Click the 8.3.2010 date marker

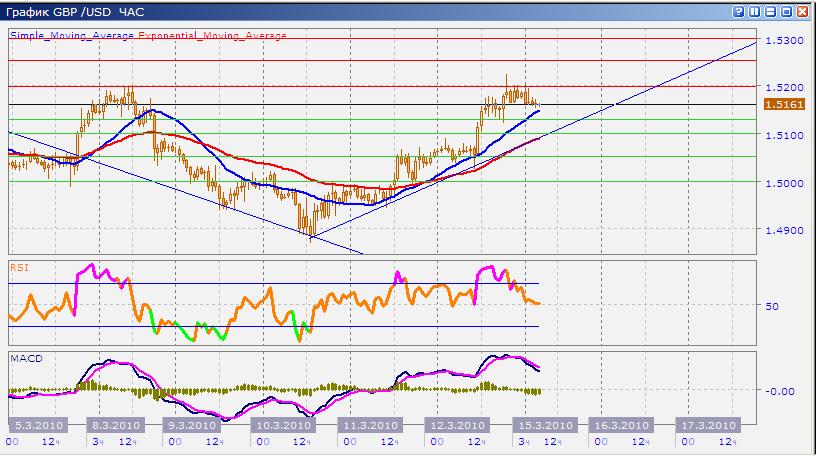pyautogui.click(x=113, y=423)
